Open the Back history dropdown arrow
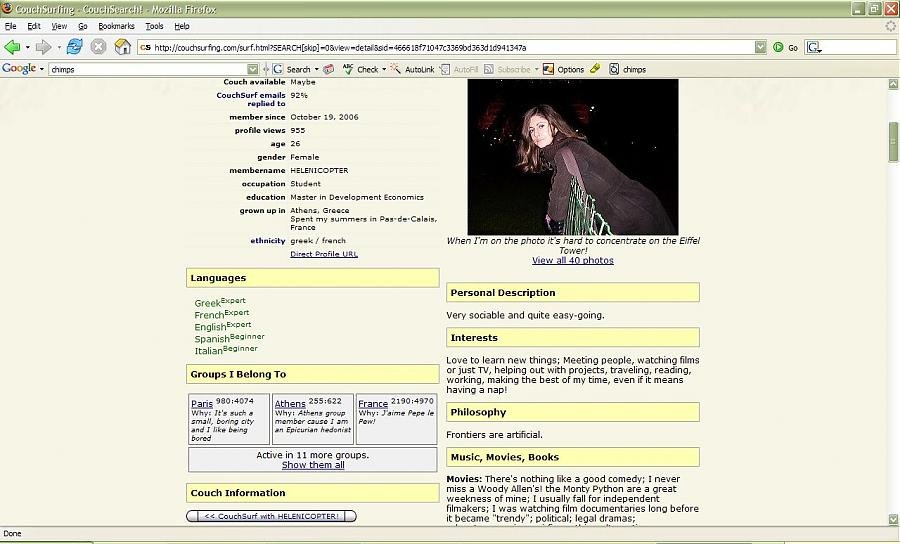This screenshot has height=544, width=900. point(27,48)
